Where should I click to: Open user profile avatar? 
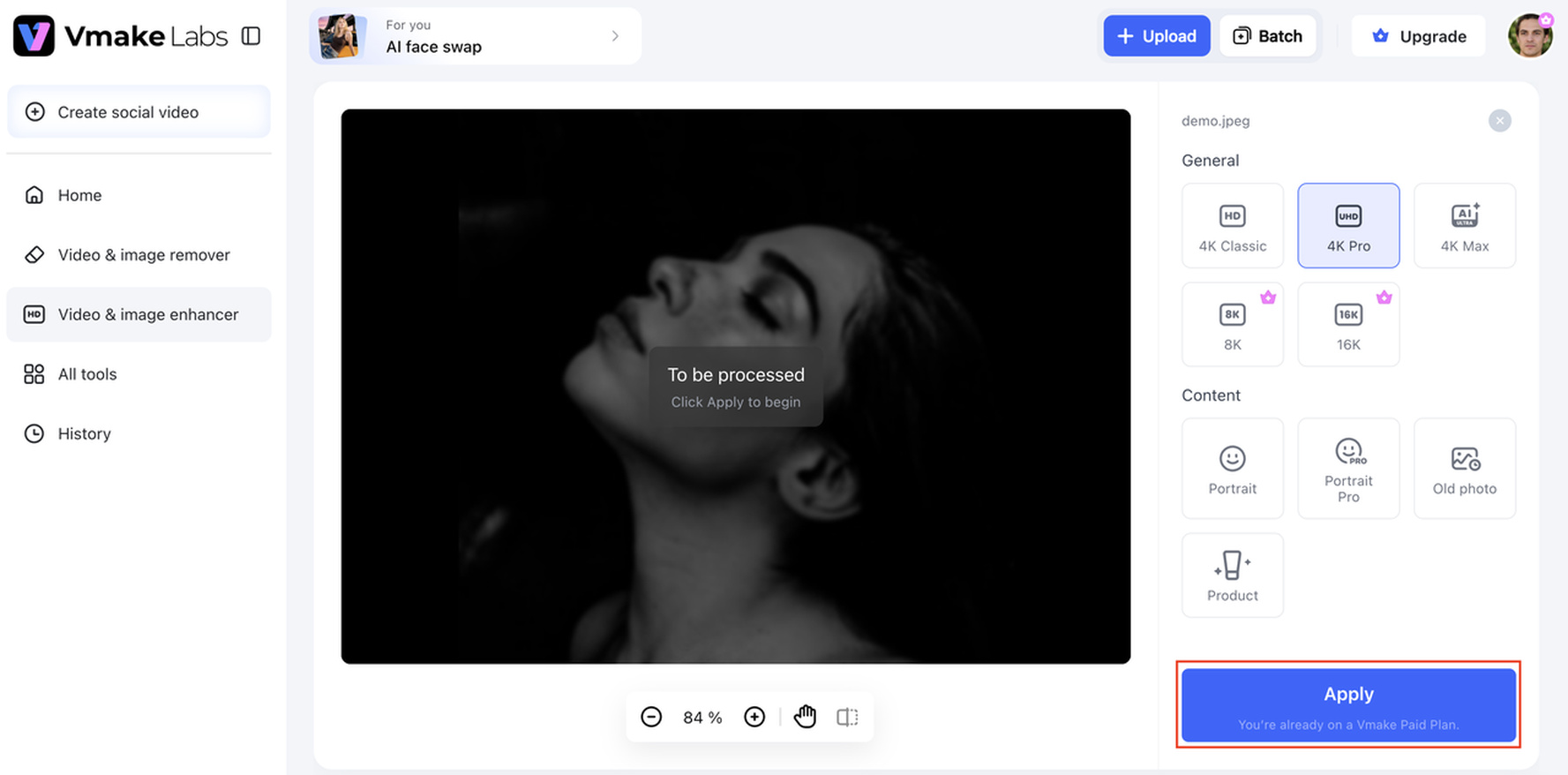pos(1530,35)
